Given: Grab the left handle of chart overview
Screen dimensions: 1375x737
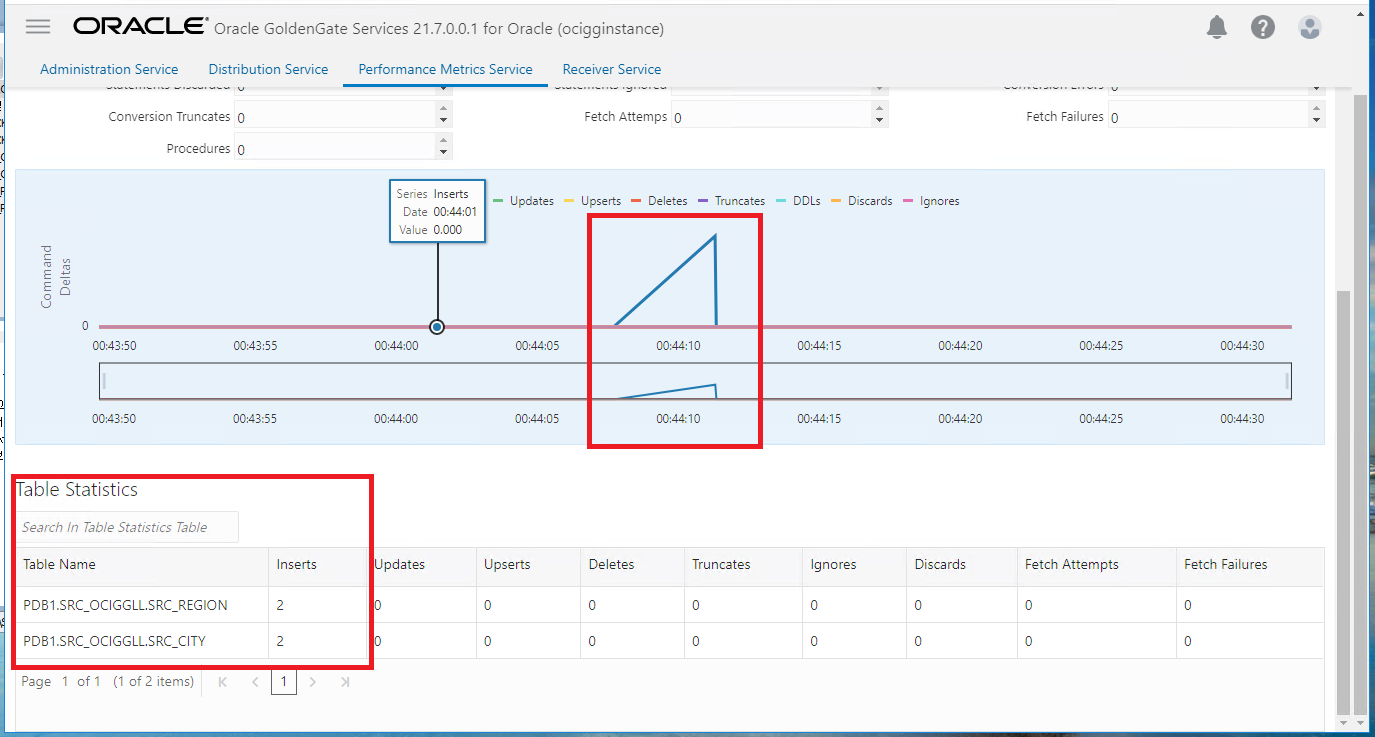Looking at the screenshot, I should point(104,381).
